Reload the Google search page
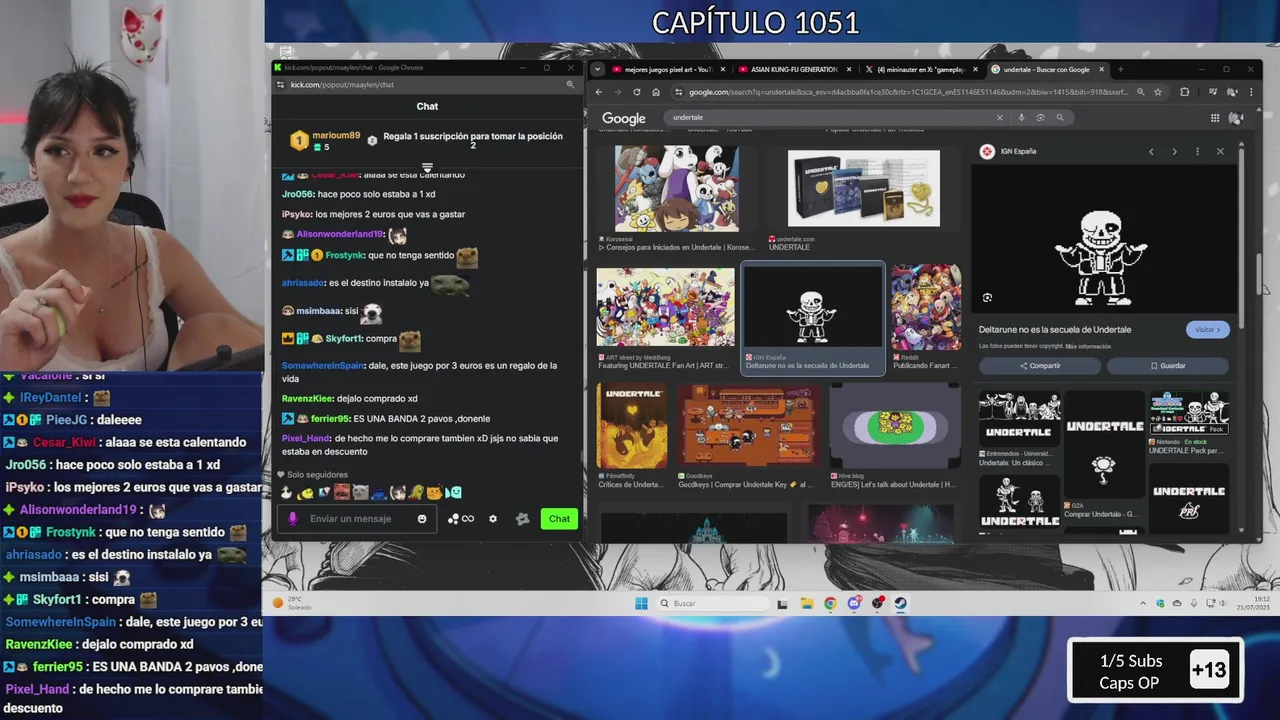The image size is (1280, 720). (636, 92)
